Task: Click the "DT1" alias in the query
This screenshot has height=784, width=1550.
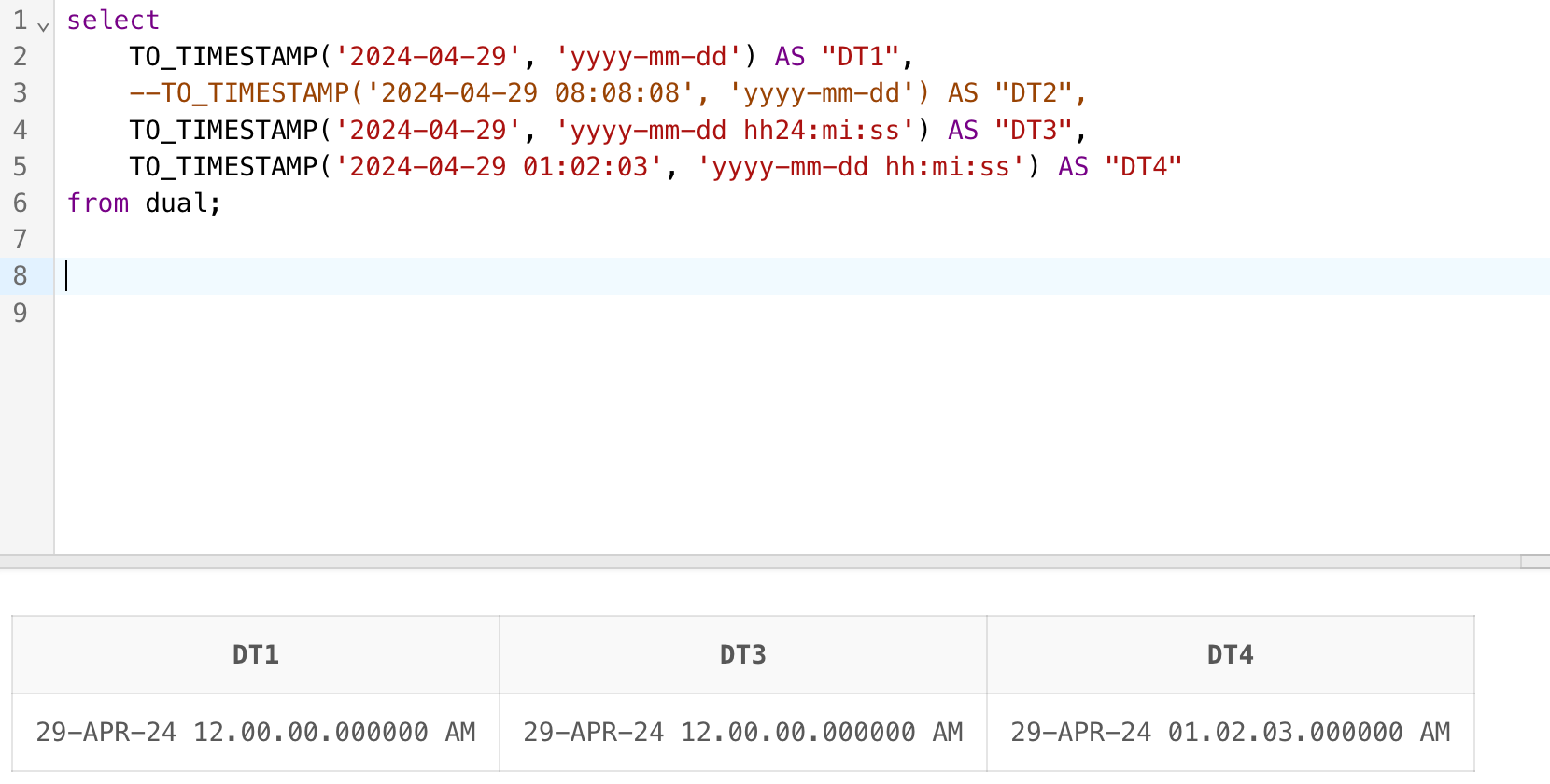Action: [x=860, y=56]
